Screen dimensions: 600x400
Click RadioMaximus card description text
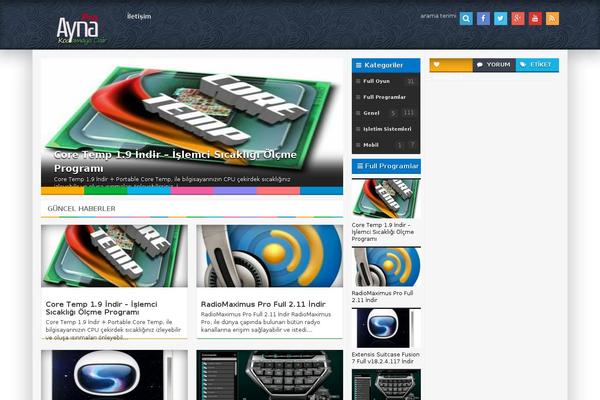(x=266, y=322)
